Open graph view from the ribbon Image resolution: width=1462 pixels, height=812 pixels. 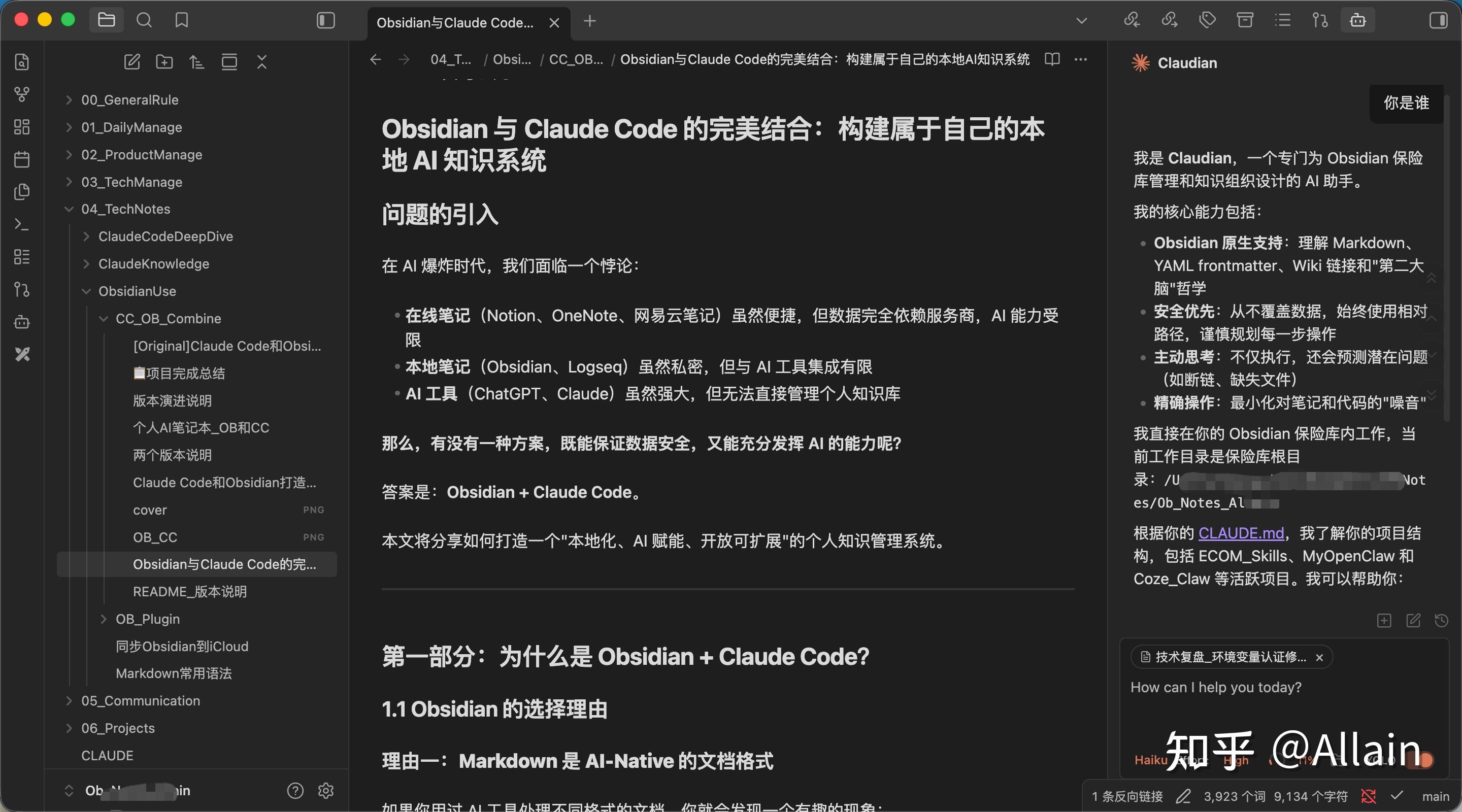coord(21,94)
